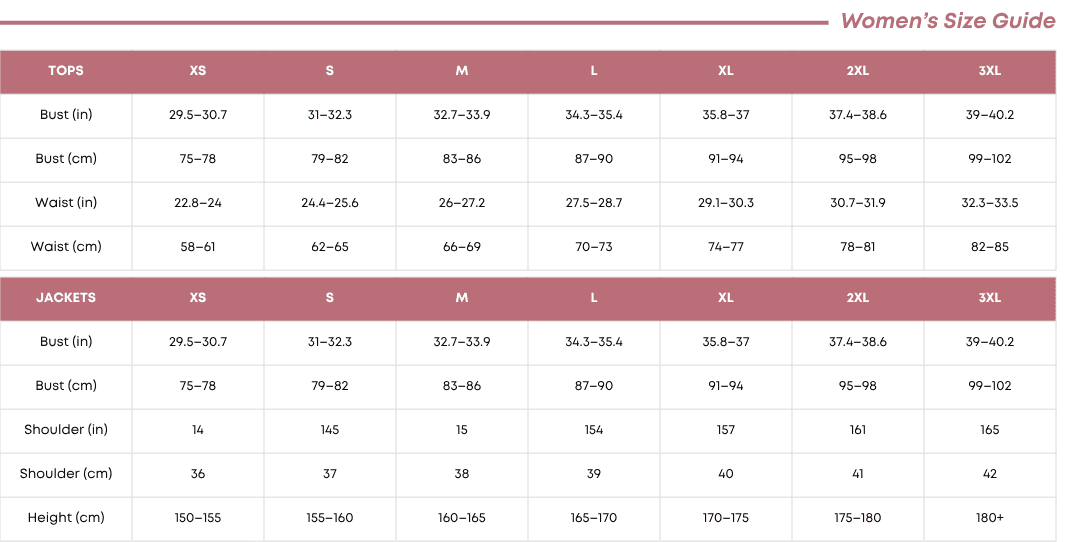Click the Women's Size Guide title
The image size is (1067, 542).
947,21
